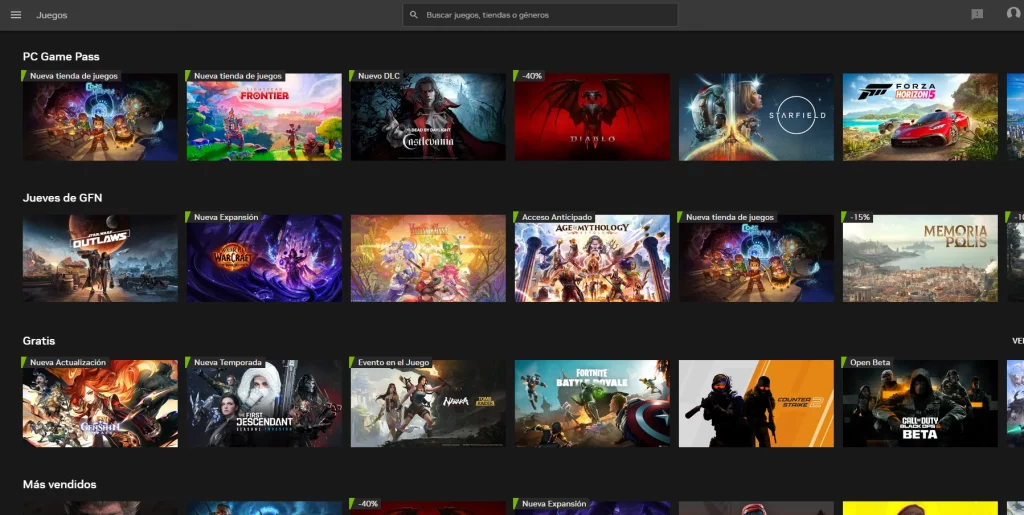The height and width of the screenshot is (515, 1024).
Task: Select the Juegos page title
Action: (x=52, y=15)
